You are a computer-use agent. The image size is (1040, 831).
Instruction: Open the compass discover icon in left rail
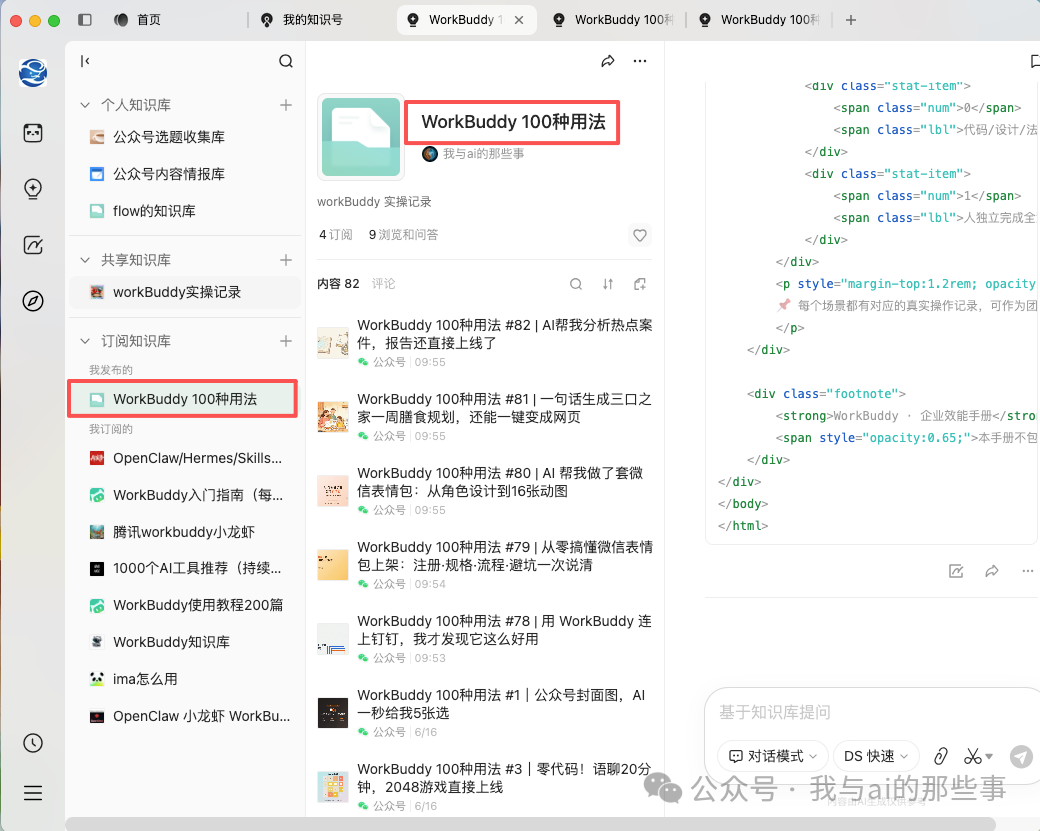[32, 301]
